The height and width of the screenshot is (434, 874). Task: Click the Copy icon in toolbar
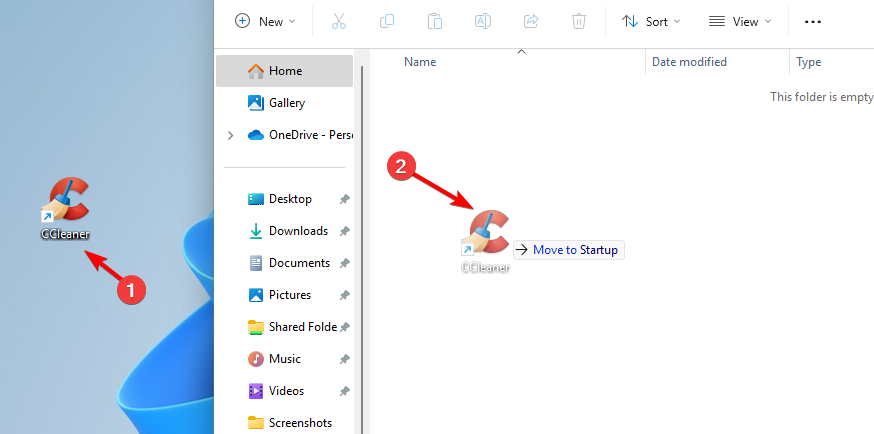click(386, 22)
